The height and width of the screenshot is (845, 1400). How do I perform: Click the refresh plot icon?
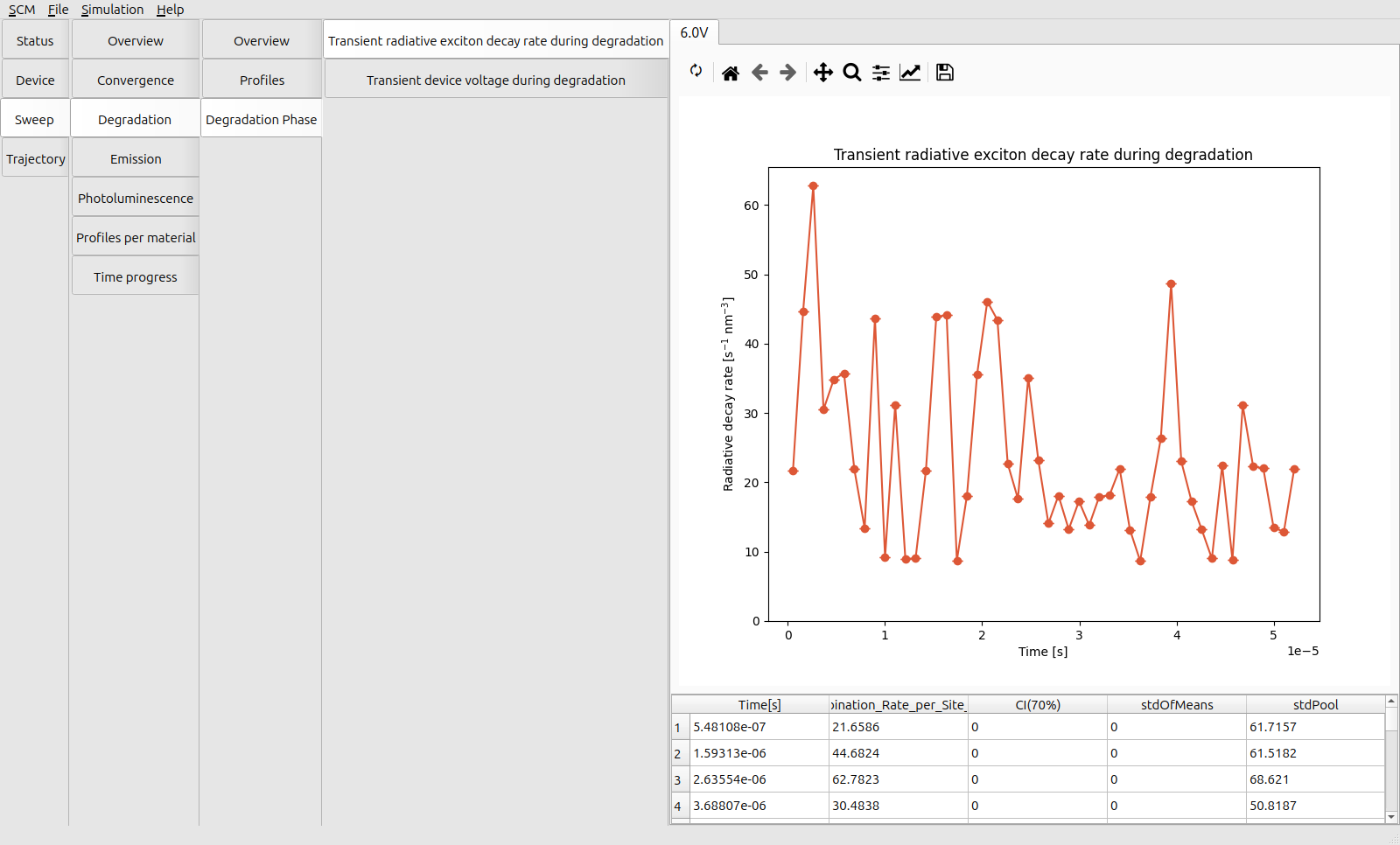pyautogui.click(x=696, y=71)
